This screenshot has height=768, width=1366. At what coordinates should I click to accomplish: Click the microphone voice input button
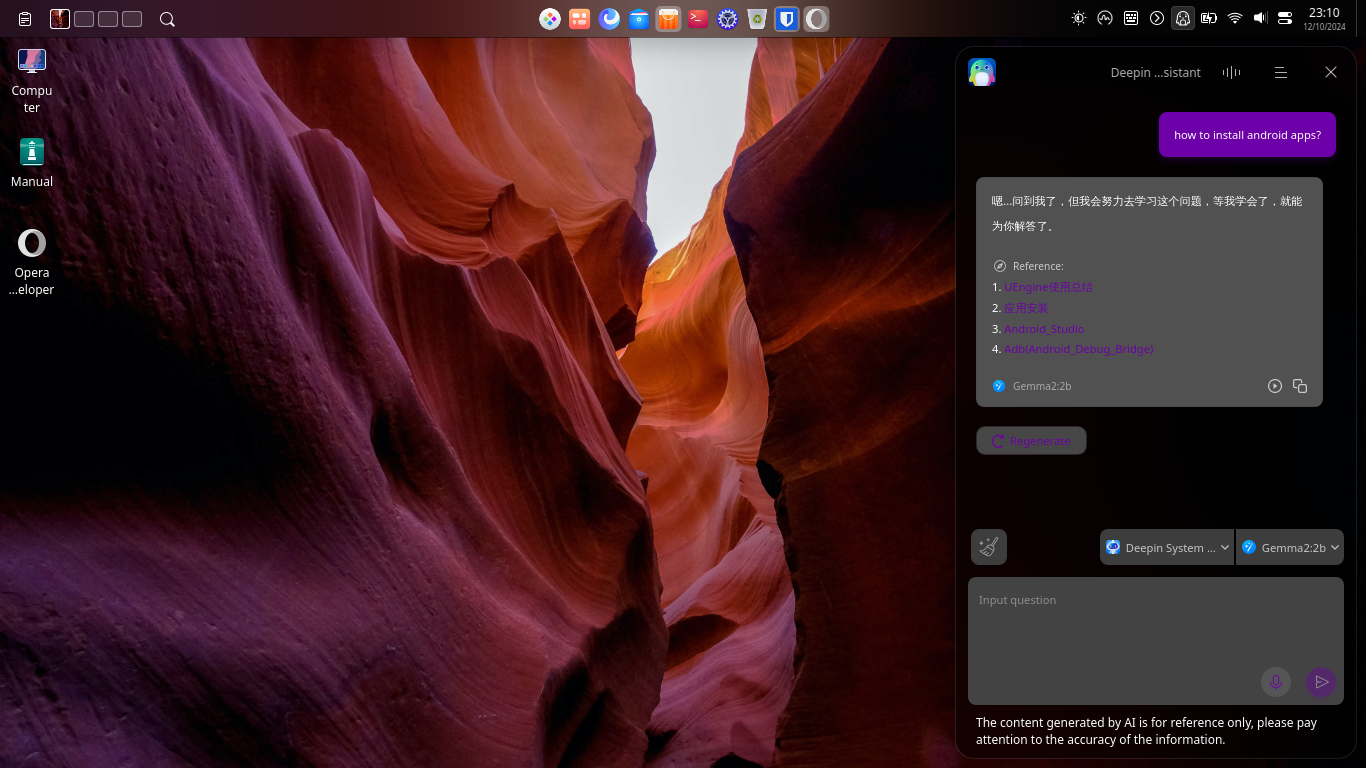click(x=1276, y=682)
